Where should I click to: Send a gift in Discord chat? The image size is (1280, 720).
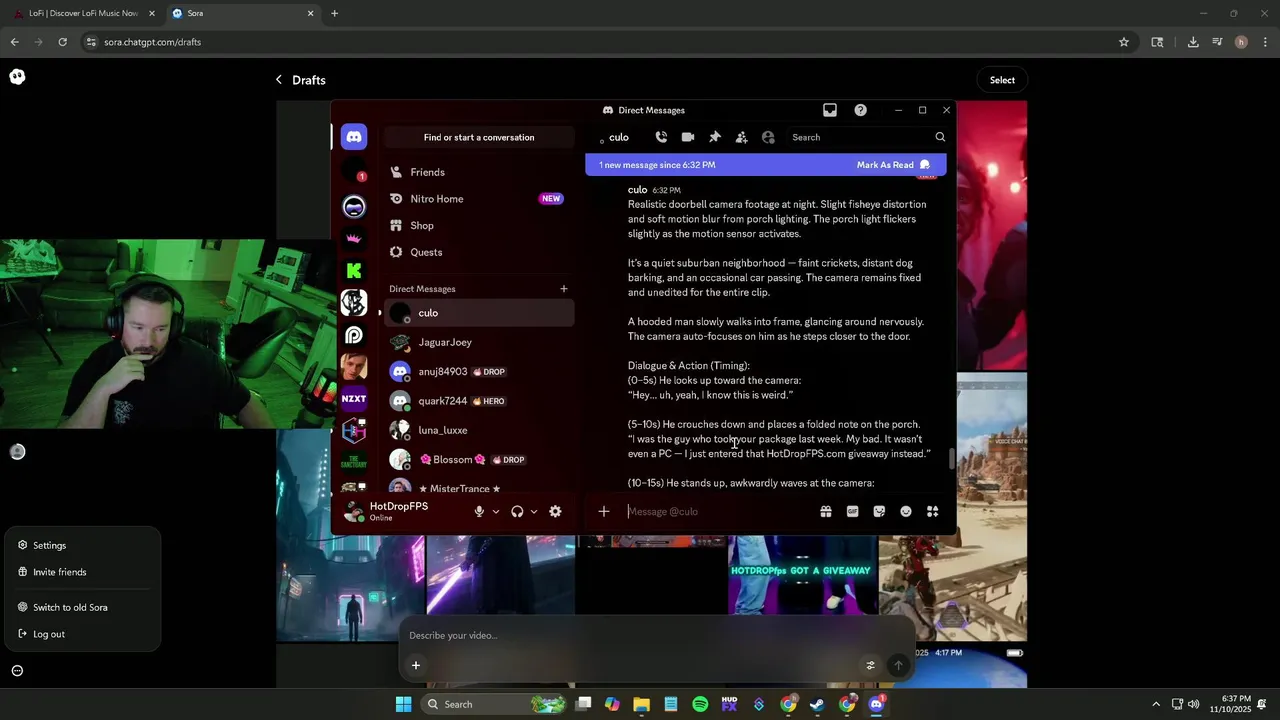826,511
